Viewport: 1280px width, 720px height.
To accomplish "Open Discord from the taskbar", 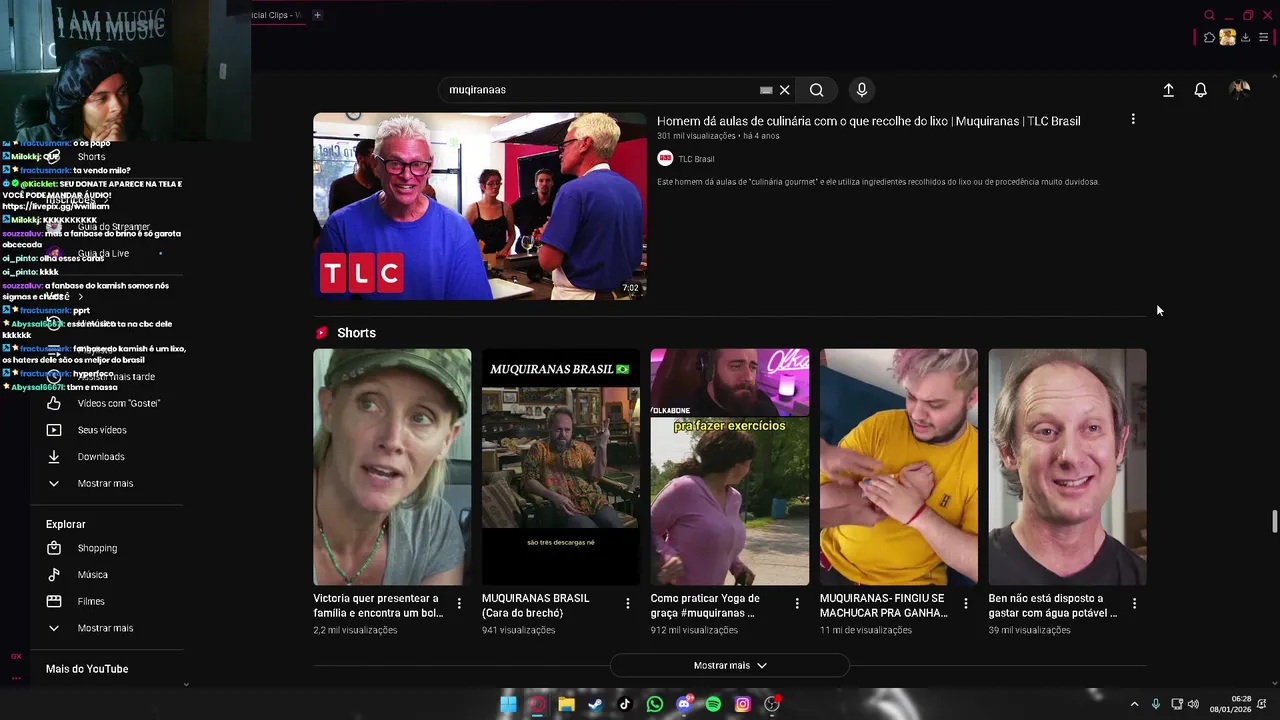I will tap(684, 704).
